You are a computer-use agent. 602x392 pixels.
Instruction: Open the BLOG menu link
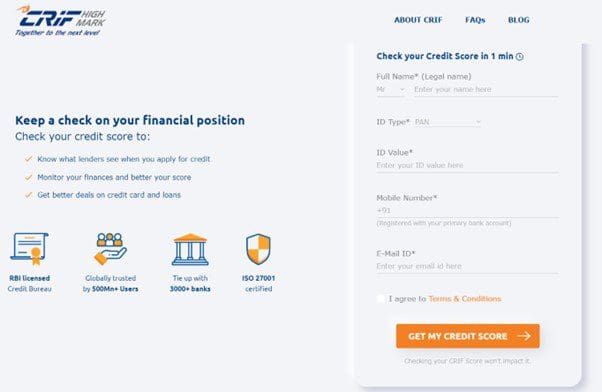click(519, 20)
